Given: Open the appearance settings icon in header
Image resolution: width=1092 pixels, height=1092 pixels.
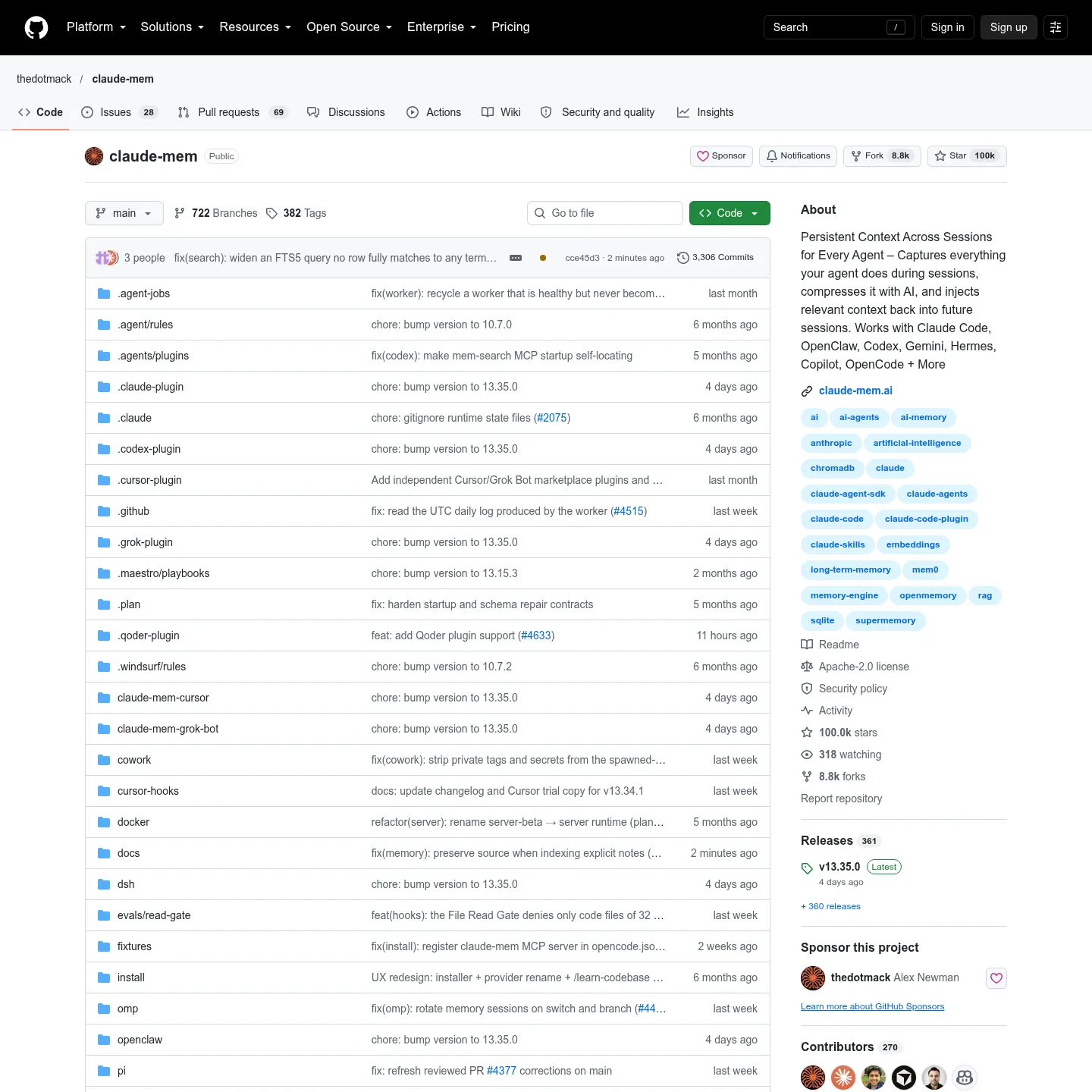Looking at the screenshot, I should coord(1056,27).
